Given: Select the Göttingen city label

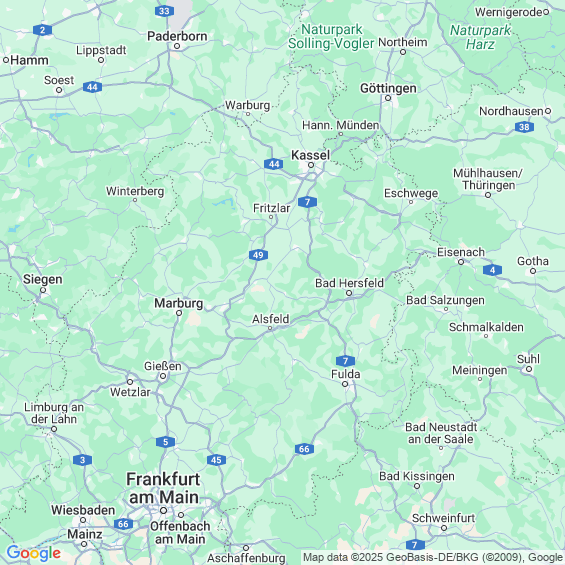Looking at the screenshot, I should (x=388, y=88).
